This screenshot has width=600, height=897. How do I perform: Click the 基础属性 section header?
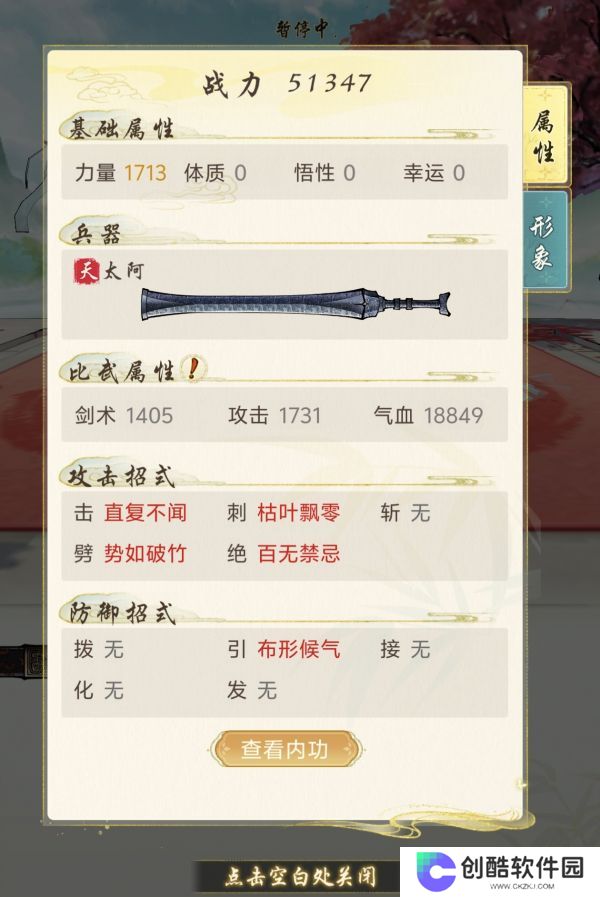coord(121,129)
